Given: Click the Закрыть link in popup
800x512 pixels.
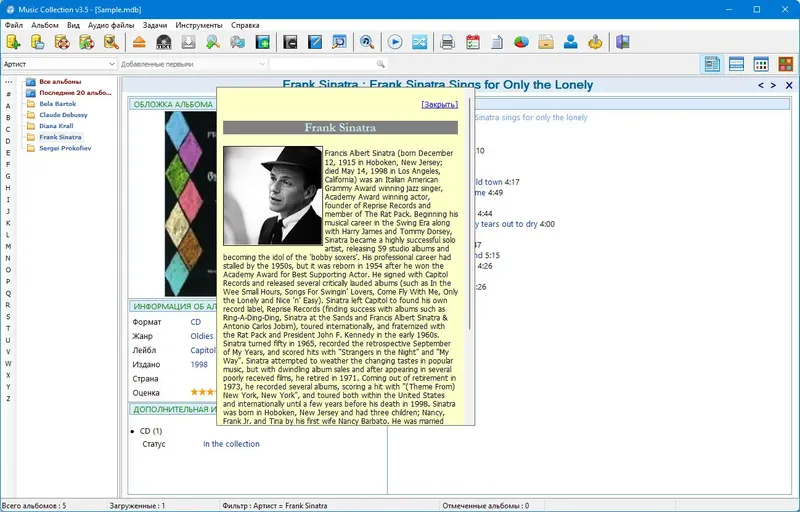Looking at the screenshot, I should point(439,105).
